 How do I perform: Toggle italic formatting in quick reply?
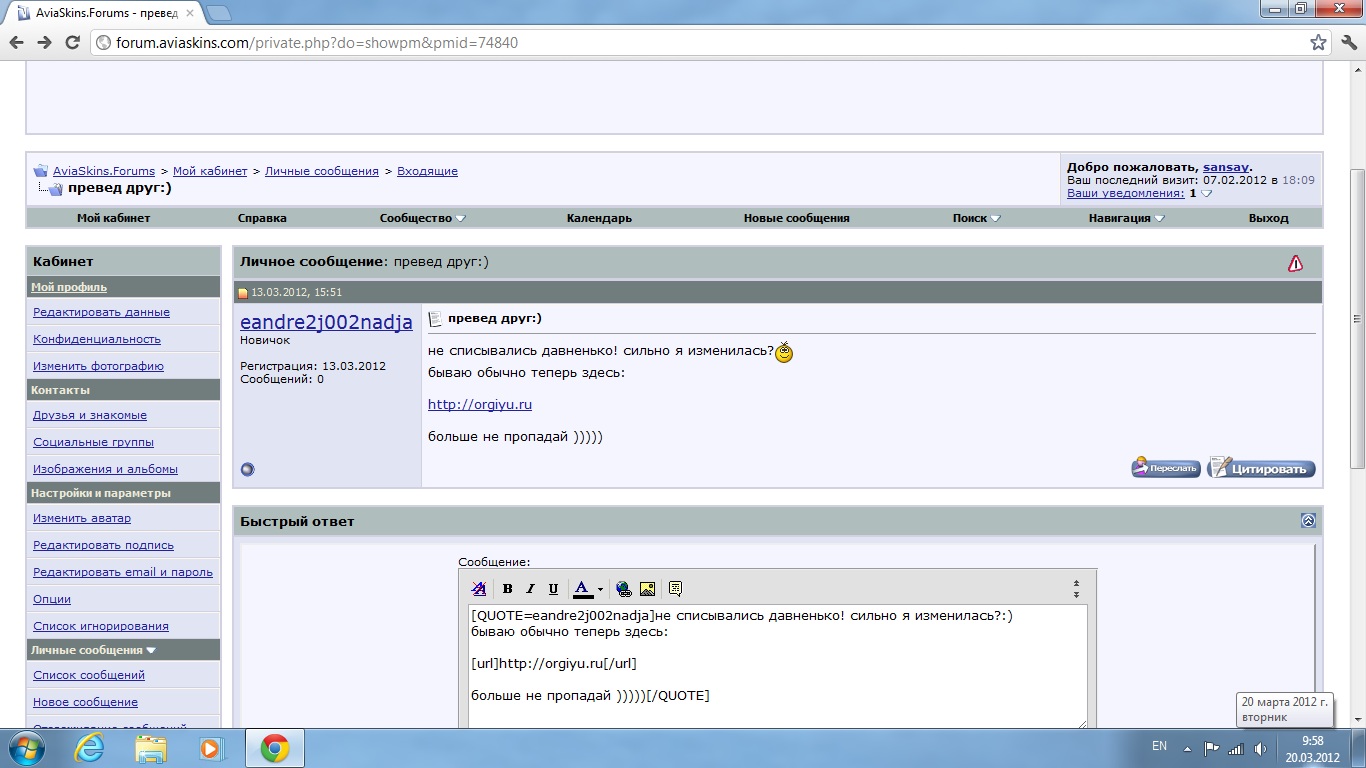click(530, 589)
